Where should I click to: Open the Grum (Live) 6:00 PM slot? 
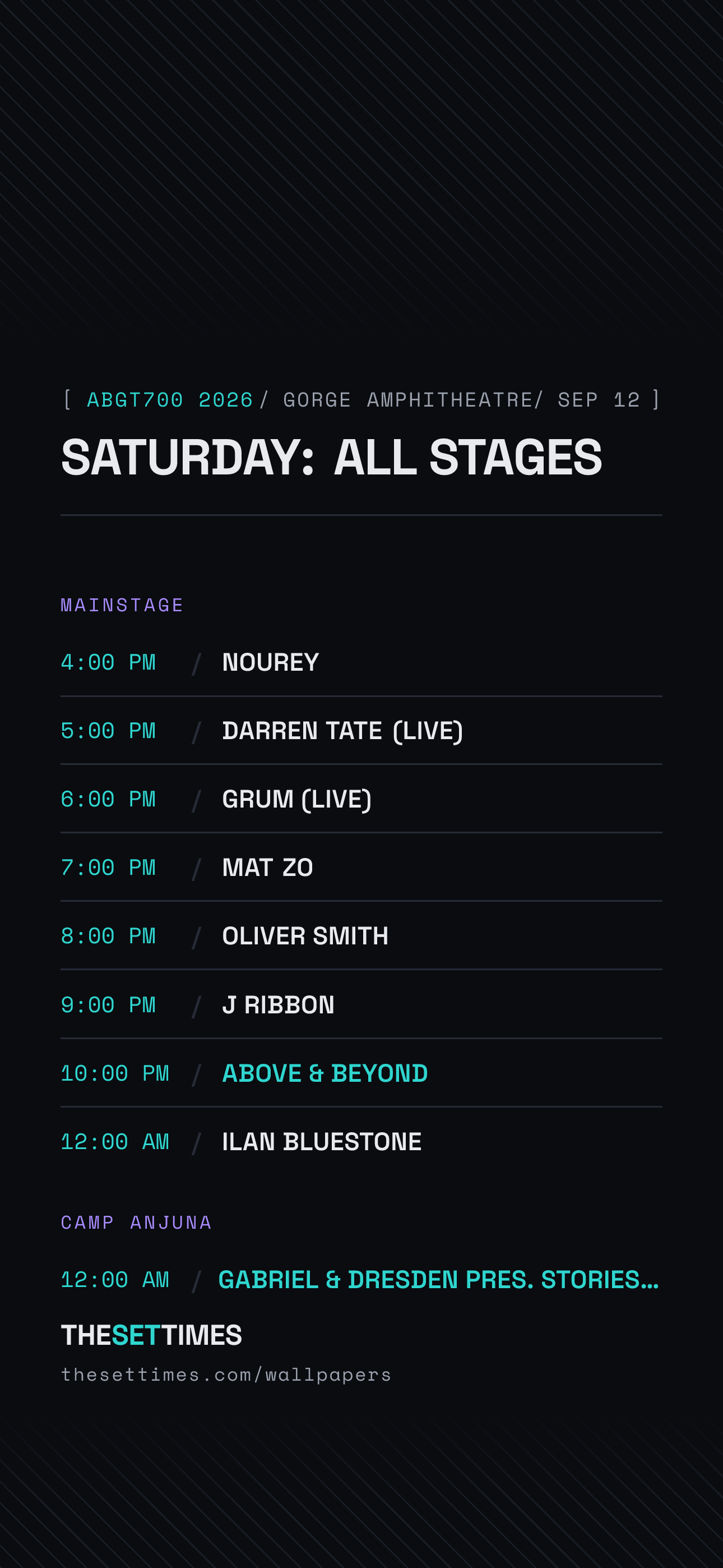pos(361,799)
